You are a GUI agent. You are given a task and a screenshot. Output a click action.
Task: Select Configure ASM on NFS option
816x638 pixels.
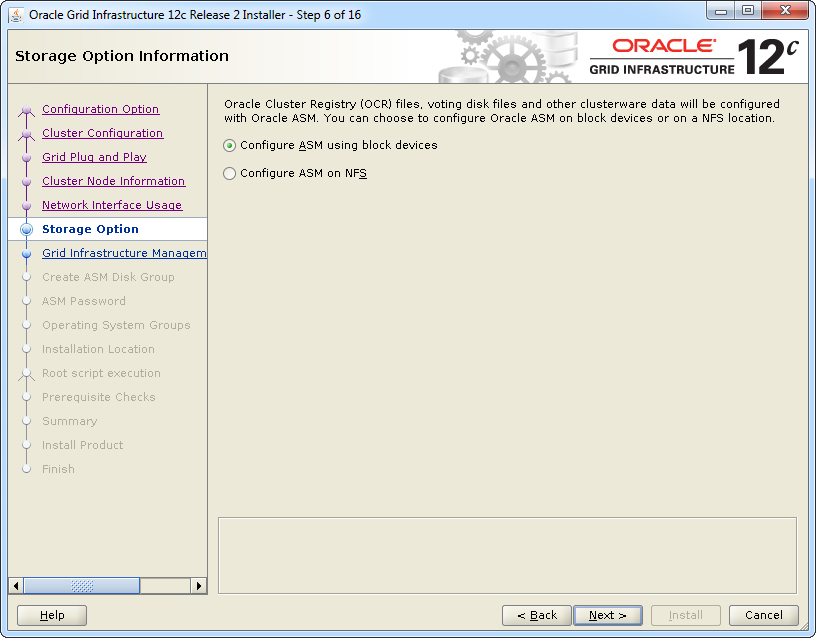pos(230,173)
